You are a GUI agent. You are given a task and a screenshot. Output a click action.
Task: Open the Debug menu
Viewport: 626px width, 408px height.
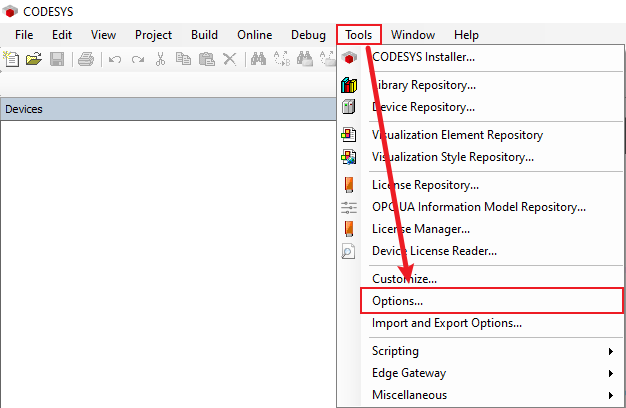pyautogui.click(x=308, y=35)
